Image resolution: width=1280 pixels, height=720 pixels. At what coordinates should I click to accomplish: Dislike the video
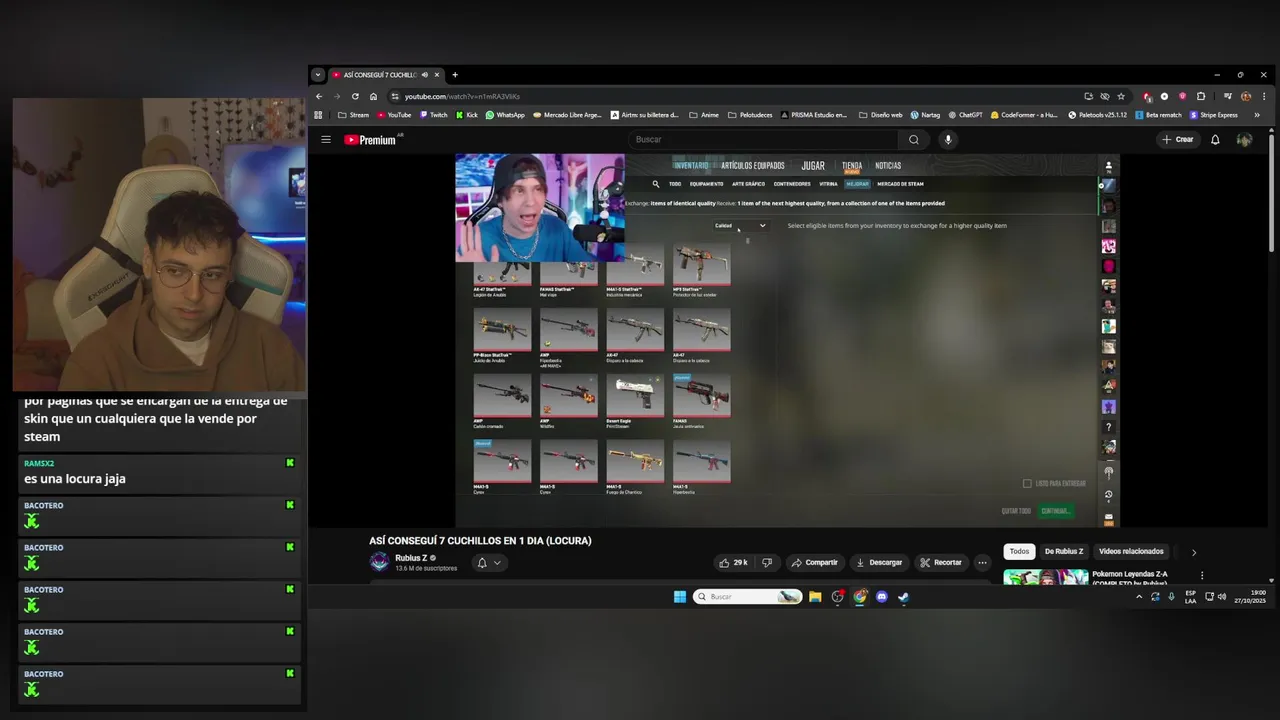pos(767,563)
